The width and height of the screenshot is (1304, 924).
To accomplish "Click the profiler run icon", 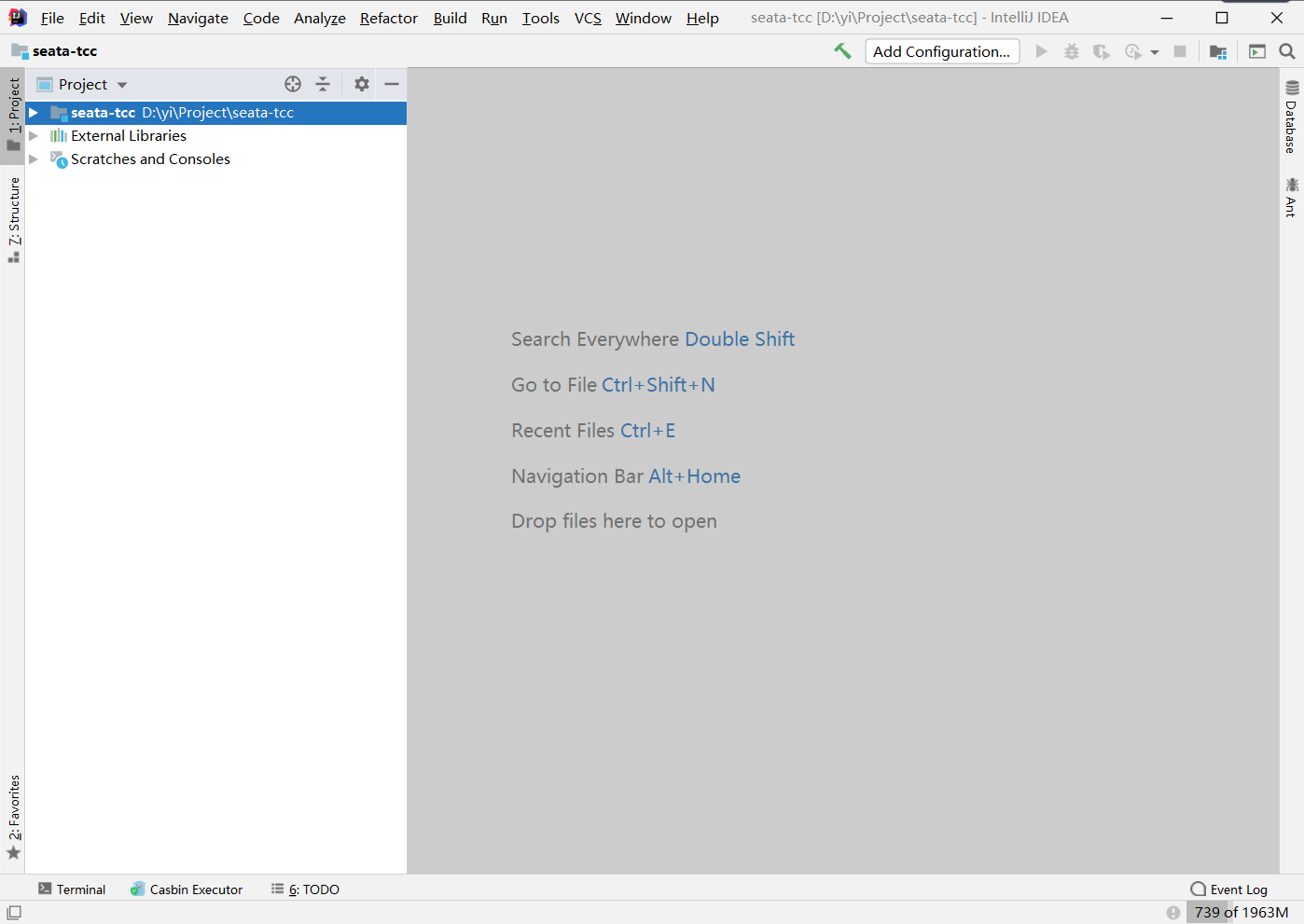I will coord(1133,51).
